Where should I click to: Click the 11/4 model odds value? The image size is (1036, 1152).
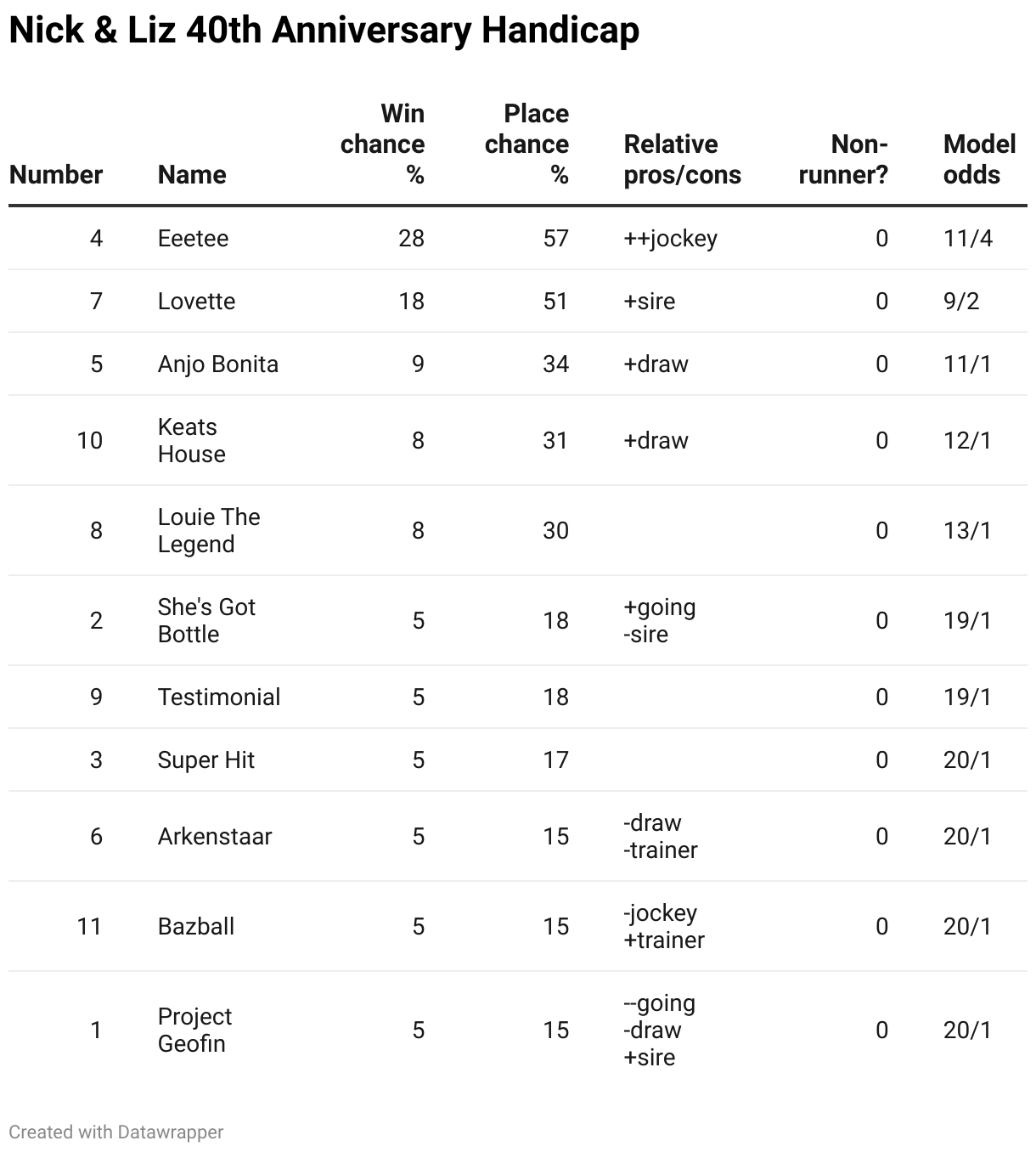click(x=967, y=238)
